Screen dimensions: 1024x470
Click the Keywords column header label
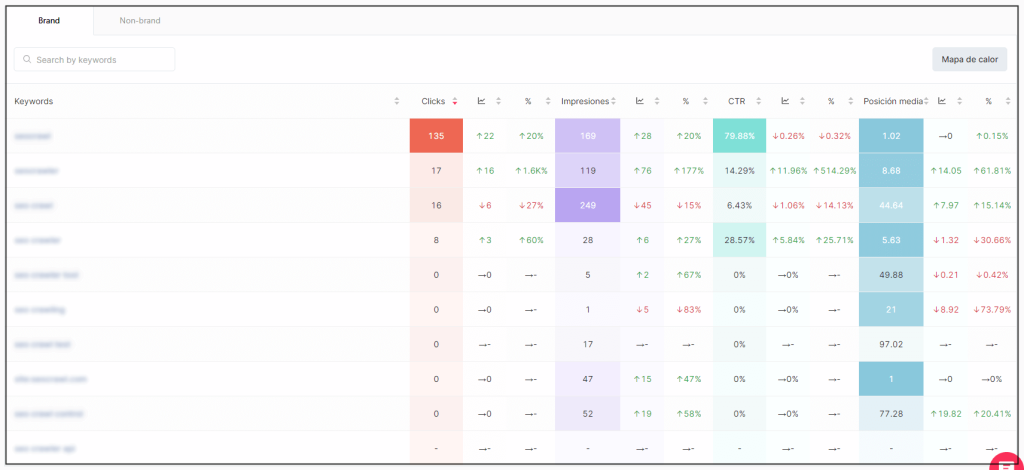pyautogui.click(x=34, y=101)
